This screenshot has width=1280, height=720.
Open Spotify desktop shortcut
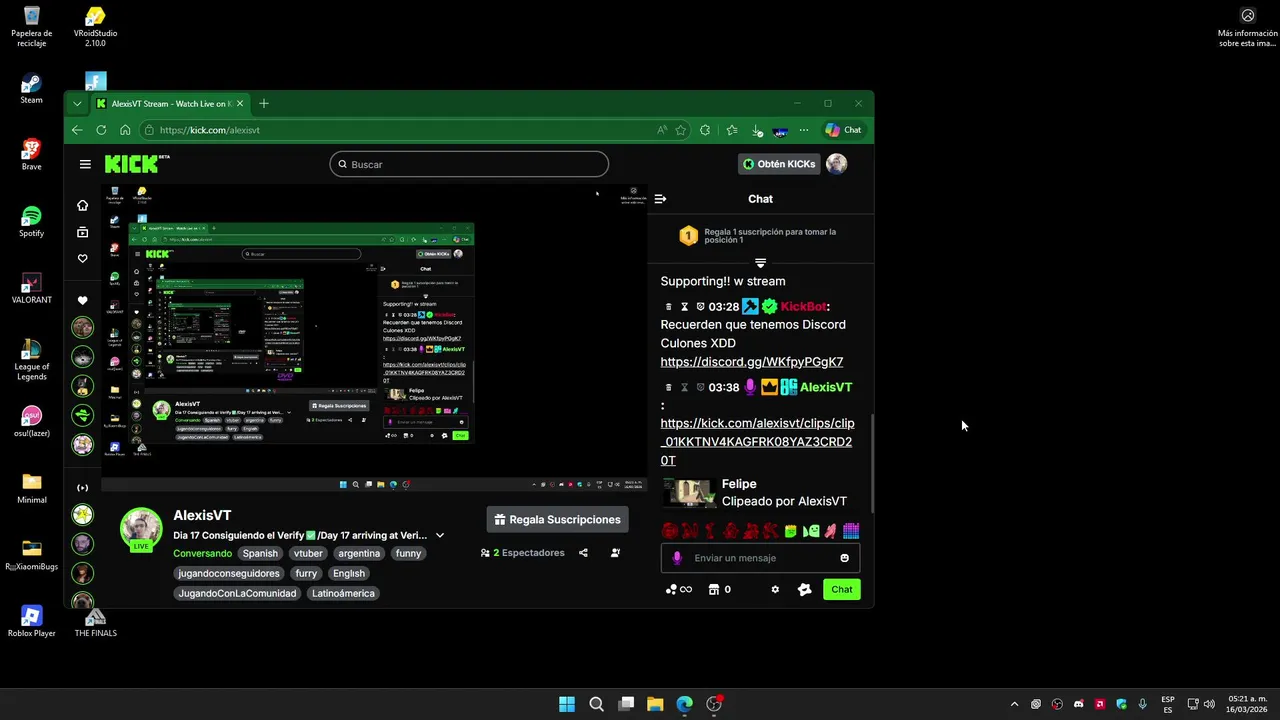pyautogui.click(x=31, y=222)
